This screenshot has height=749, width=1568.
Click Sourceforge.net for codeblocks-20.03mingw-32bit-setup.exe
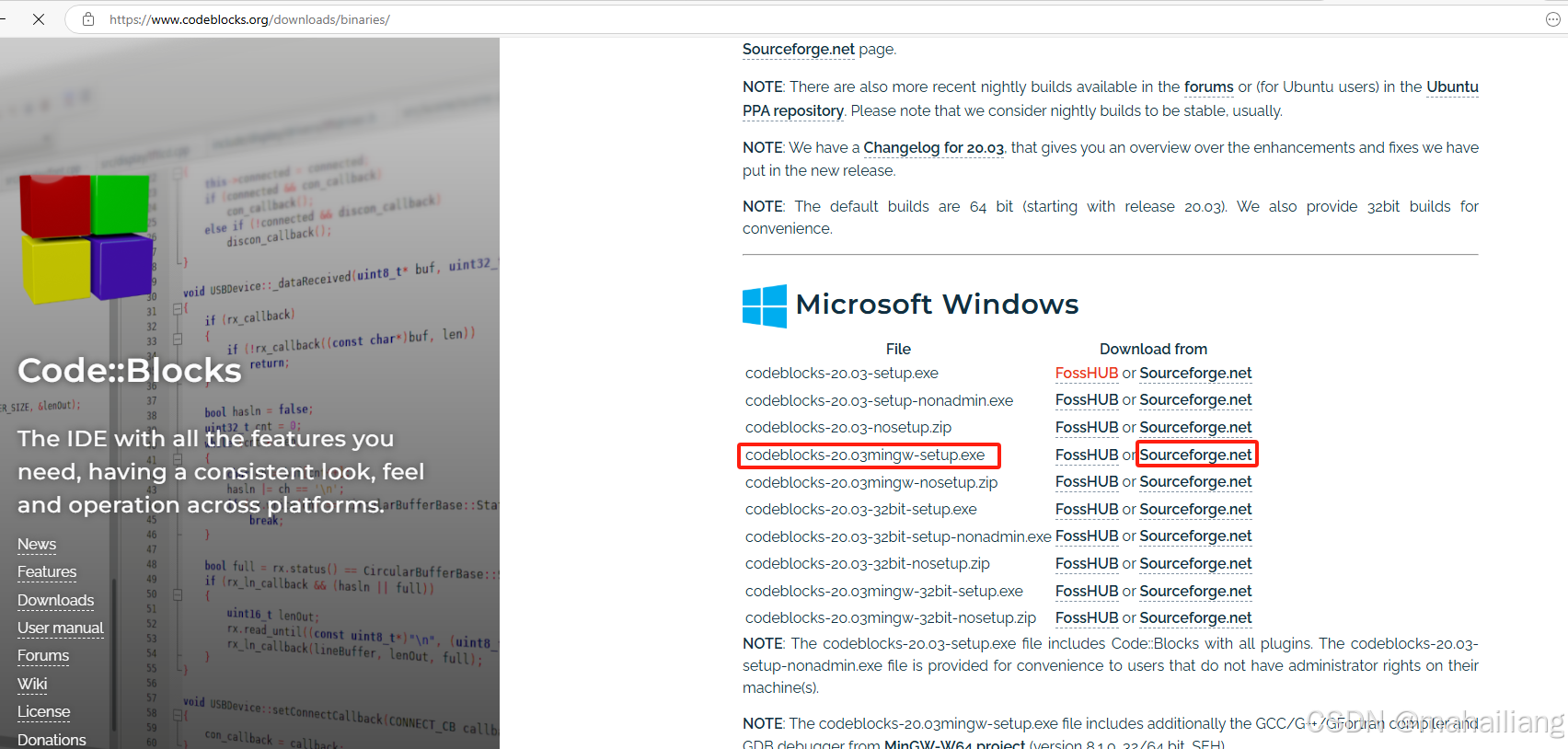[1195, 592]
